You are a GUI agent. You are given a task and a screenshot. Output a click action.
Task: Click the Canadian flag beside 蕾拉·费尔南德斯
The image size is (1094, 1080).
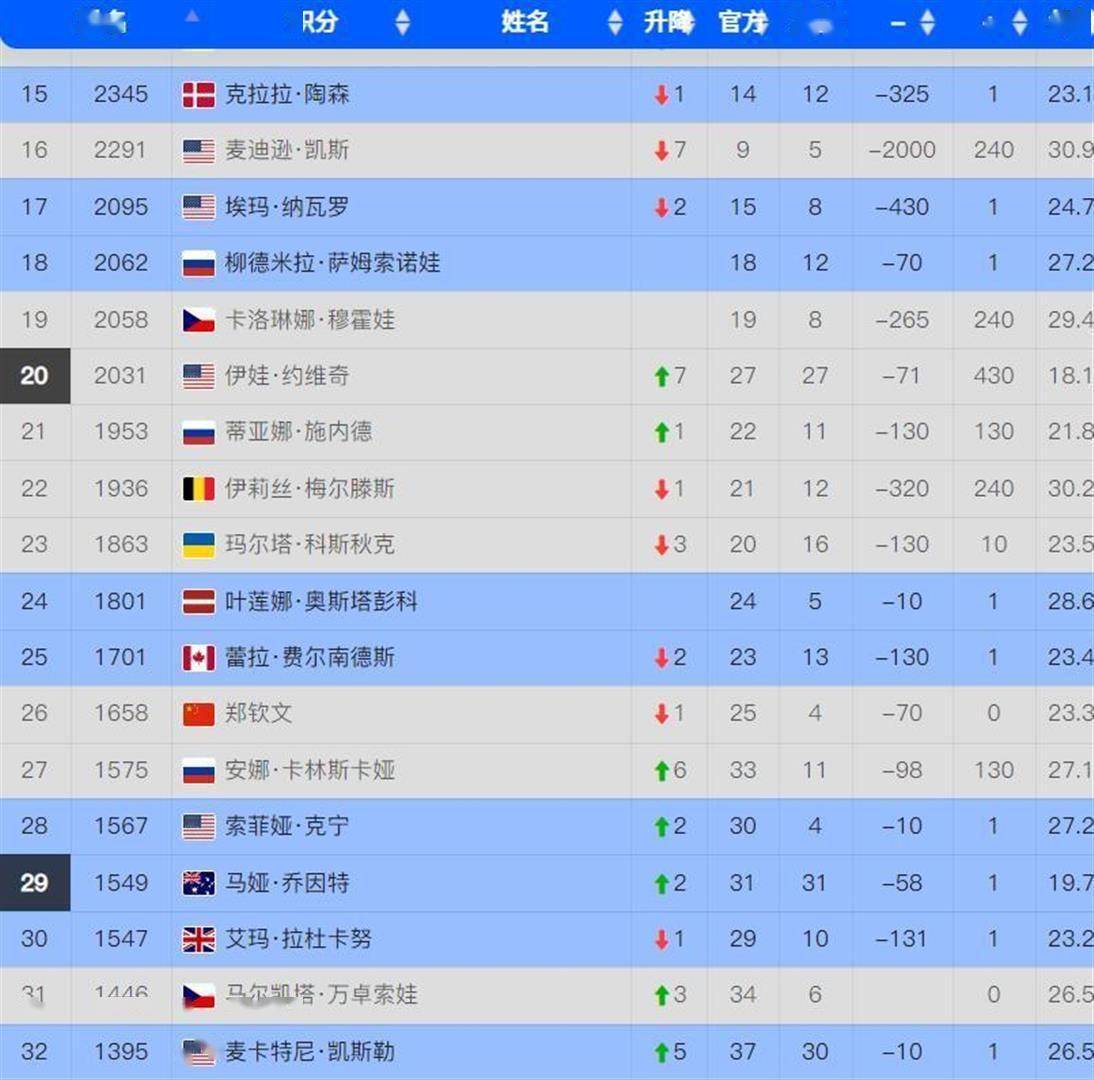(198, 658)
